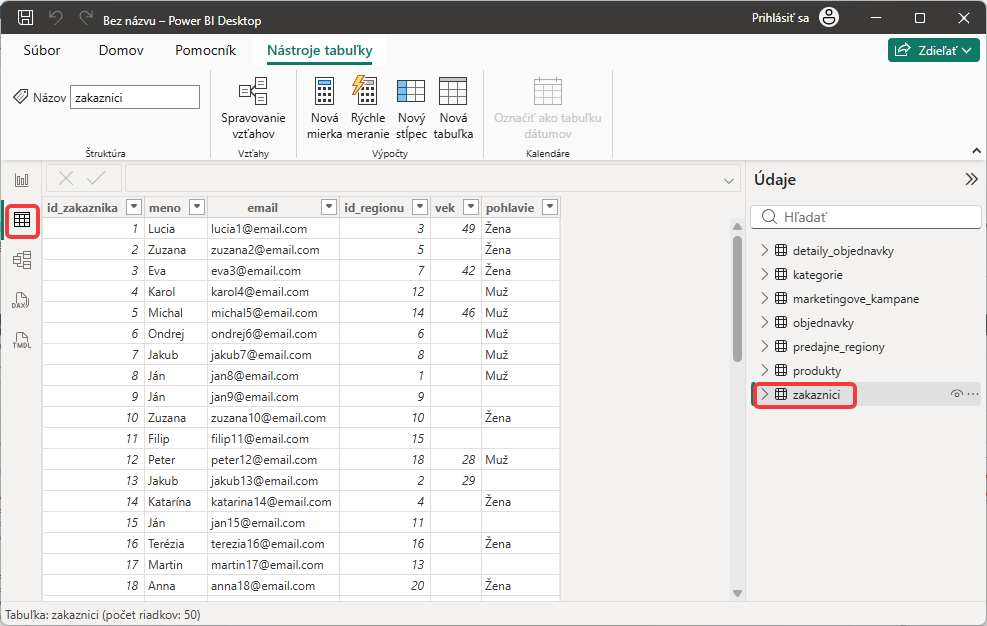The height and width of the screenshot is (626, 987).
Task: Click cell lucia1@email.com
Action: coord(273,229)
